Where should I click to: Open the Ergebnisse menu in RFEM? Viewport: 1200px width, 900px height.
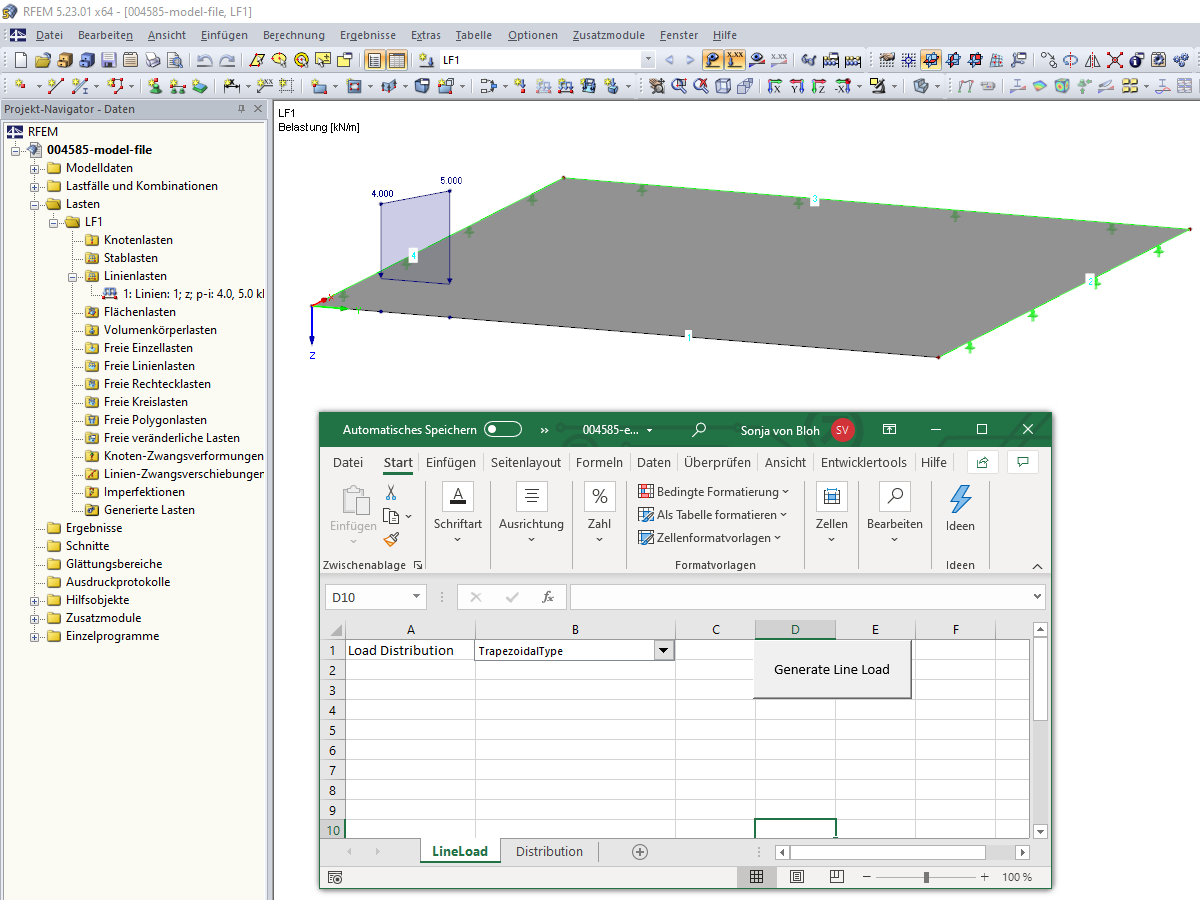pyautogui.click(x=368, y=35)
